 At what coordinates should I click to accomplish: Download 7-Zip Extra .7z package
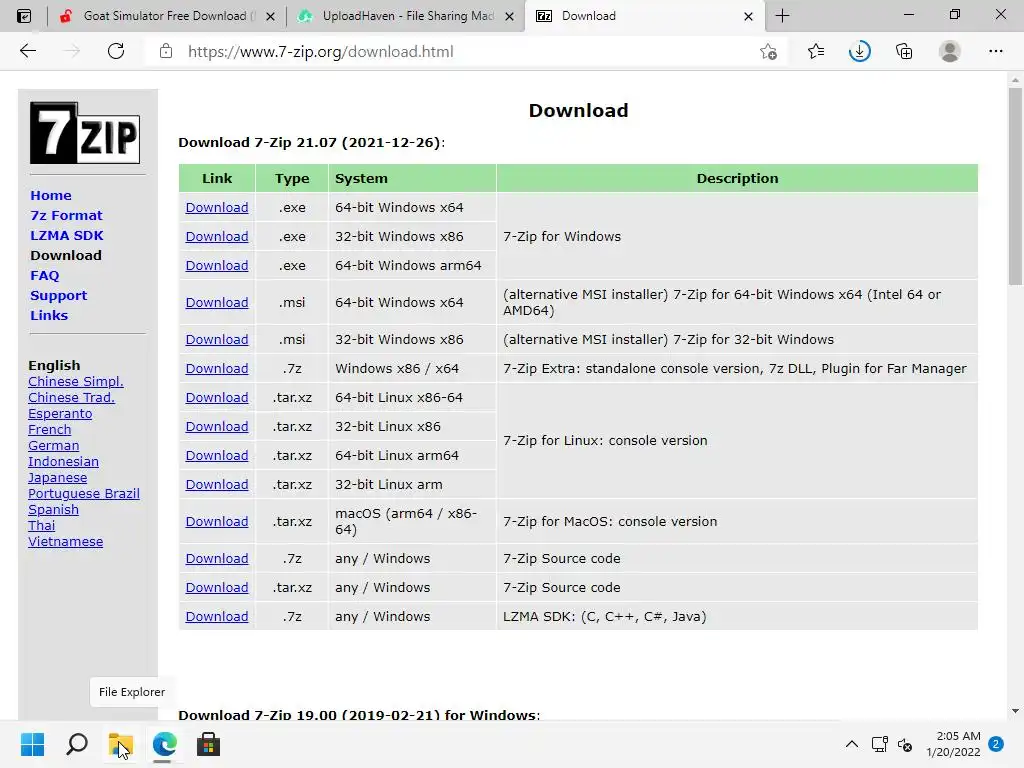tap(217, 368)
